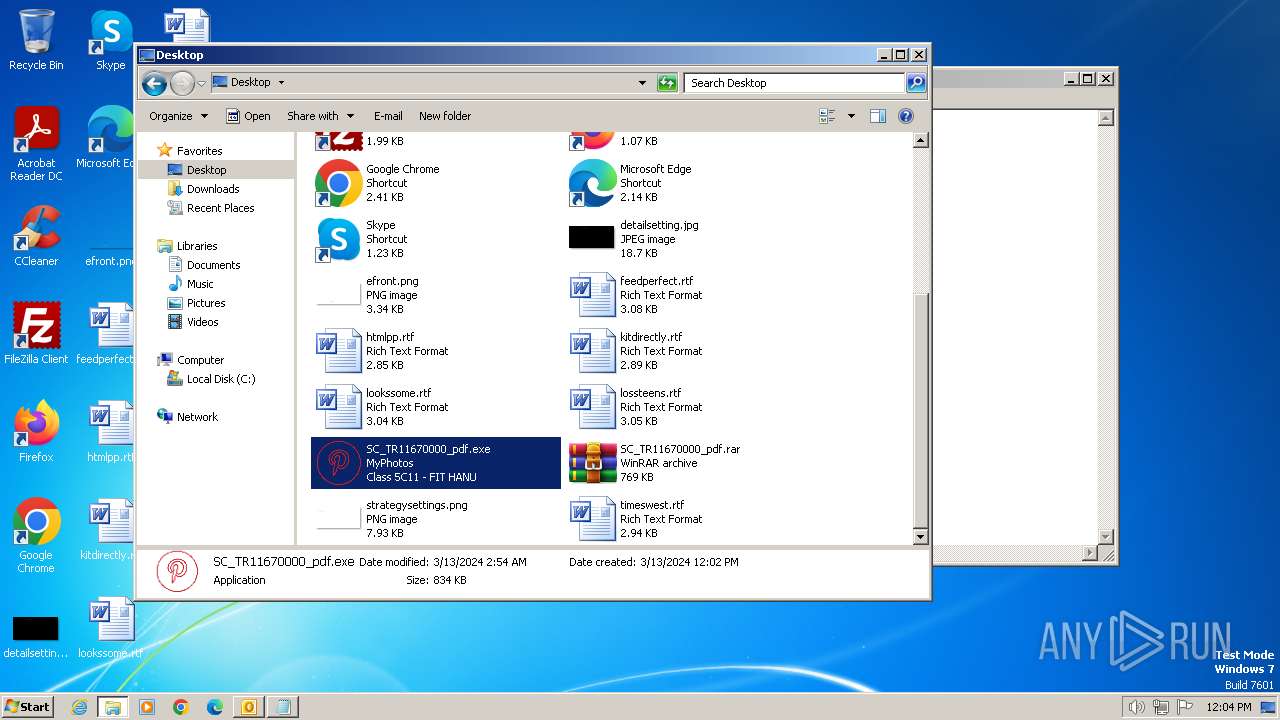
Task: Launch Skype from the desktop shortcut
Action: point(110,40)
